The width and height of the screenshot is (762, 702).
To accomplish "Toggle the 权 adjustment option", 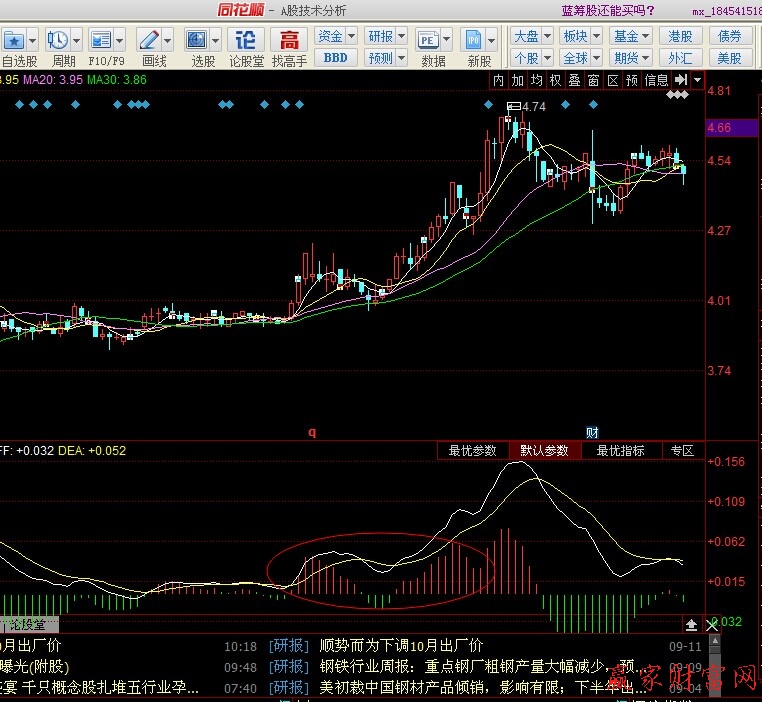I will click(556, 80).
